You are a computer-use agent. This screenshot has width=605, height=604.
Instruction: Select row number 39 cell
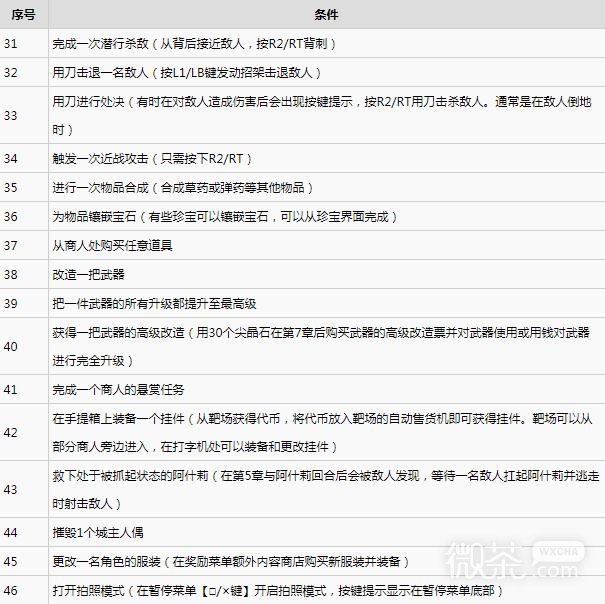(x=24, y=303)
